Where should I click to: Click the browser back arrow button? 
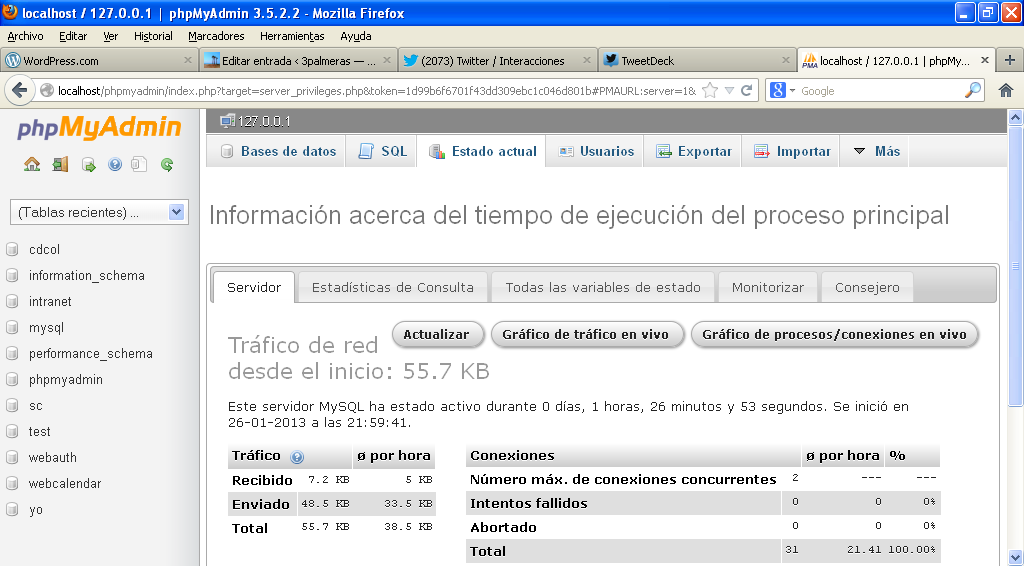(x=19, y=91)
